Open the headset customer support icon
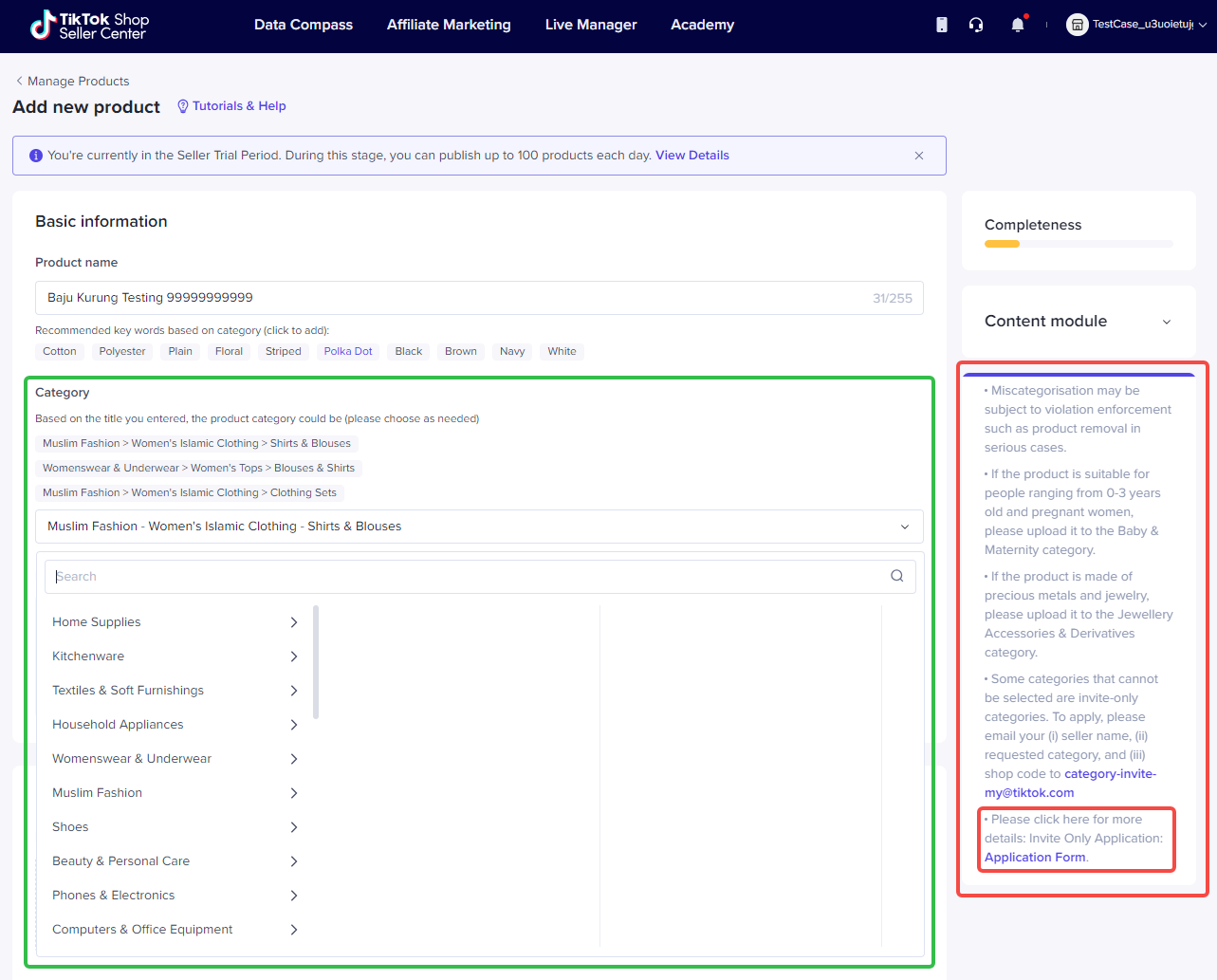1217x980 pixels. coord(976,25)
